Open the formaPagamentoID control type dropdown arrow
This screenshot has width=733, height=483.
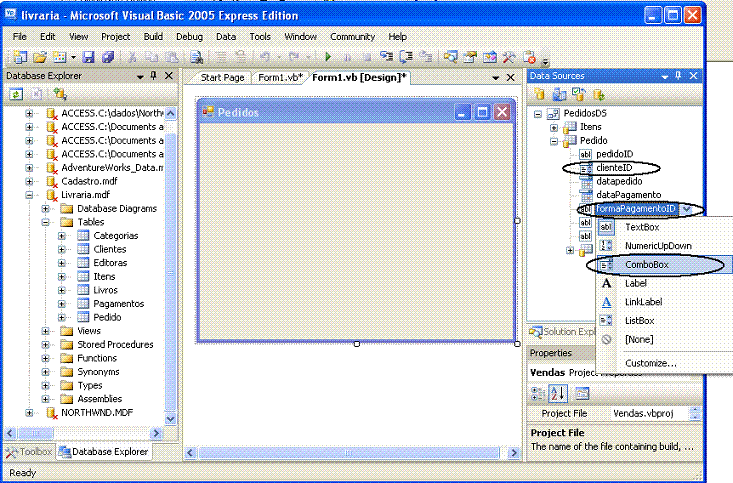pyautogui.click(x=686, y=209)
